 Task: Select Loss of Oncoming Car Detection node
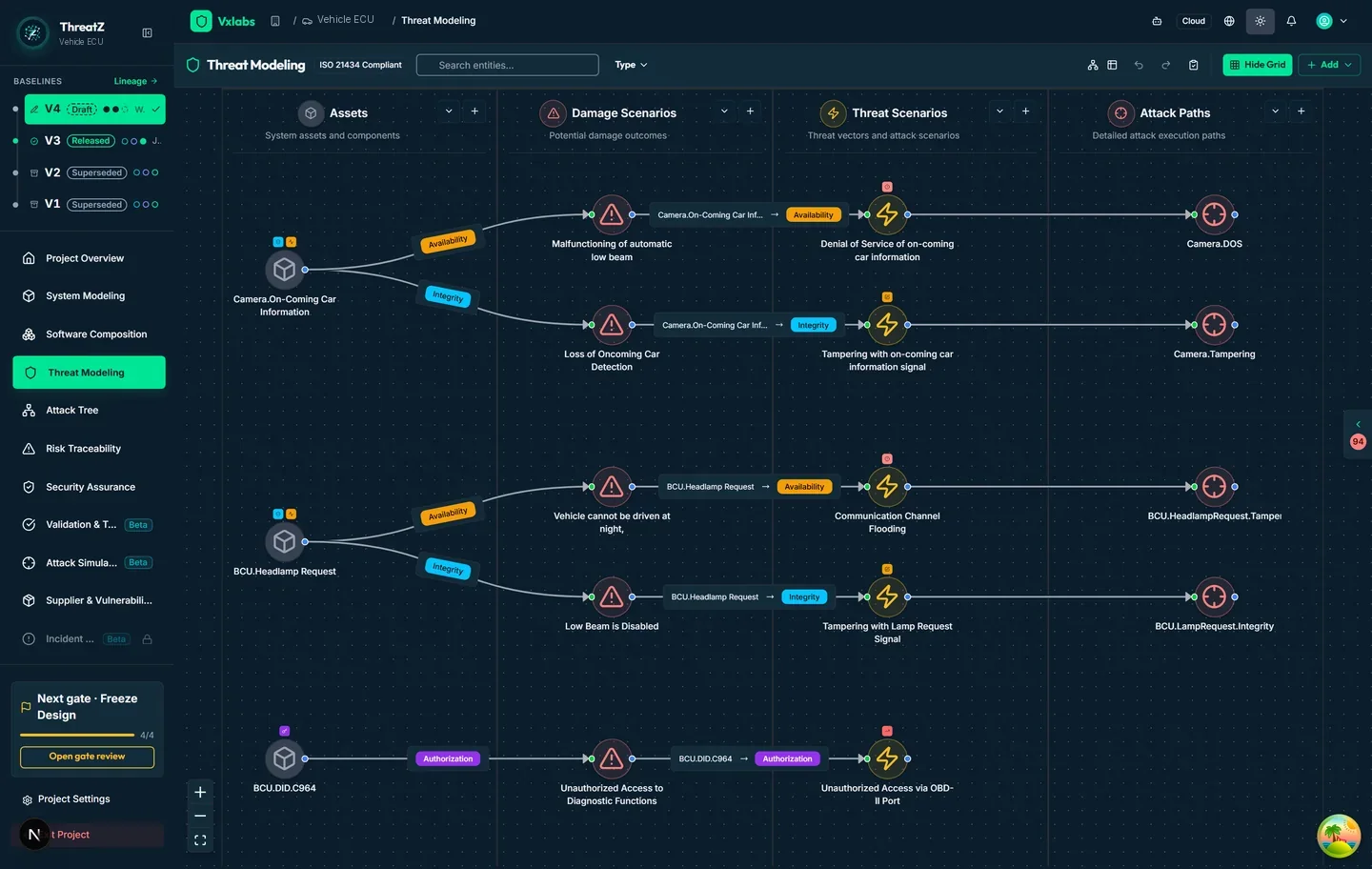point(612,325)
